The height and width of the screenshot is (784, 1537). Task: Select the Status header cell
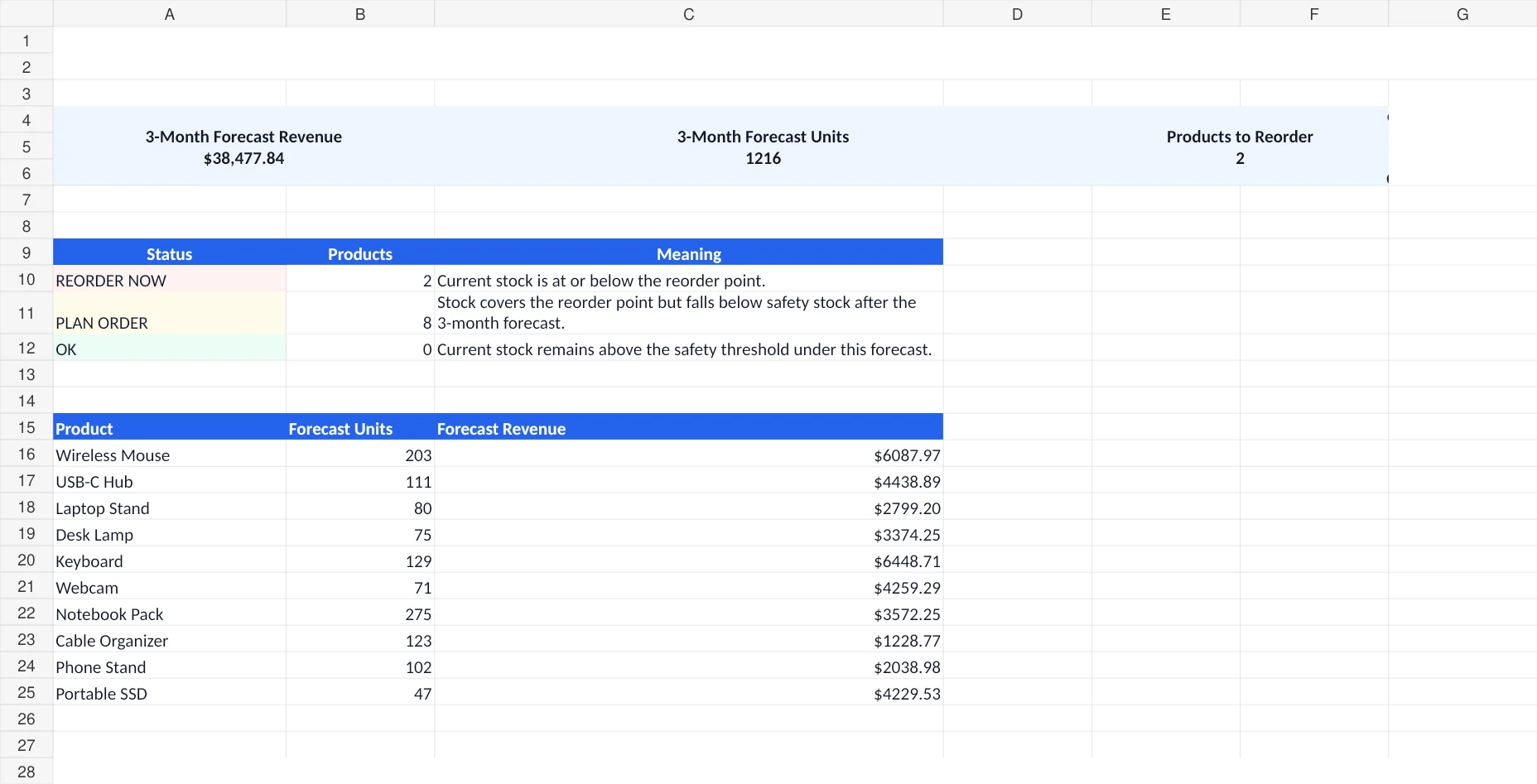(x=169, y=253)
